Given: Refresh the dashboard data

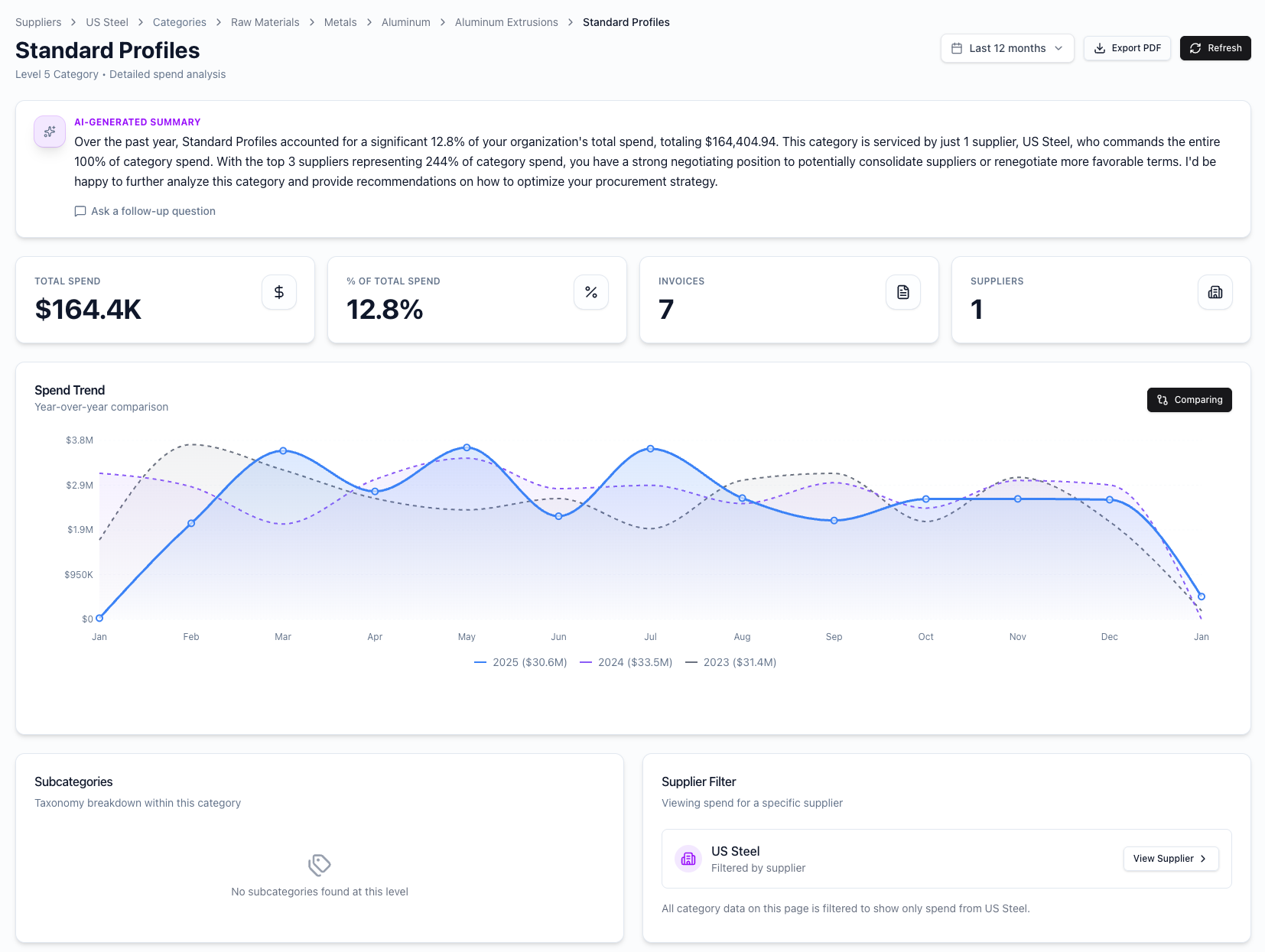Looking at the screenshot, I should coord(1215,48).
